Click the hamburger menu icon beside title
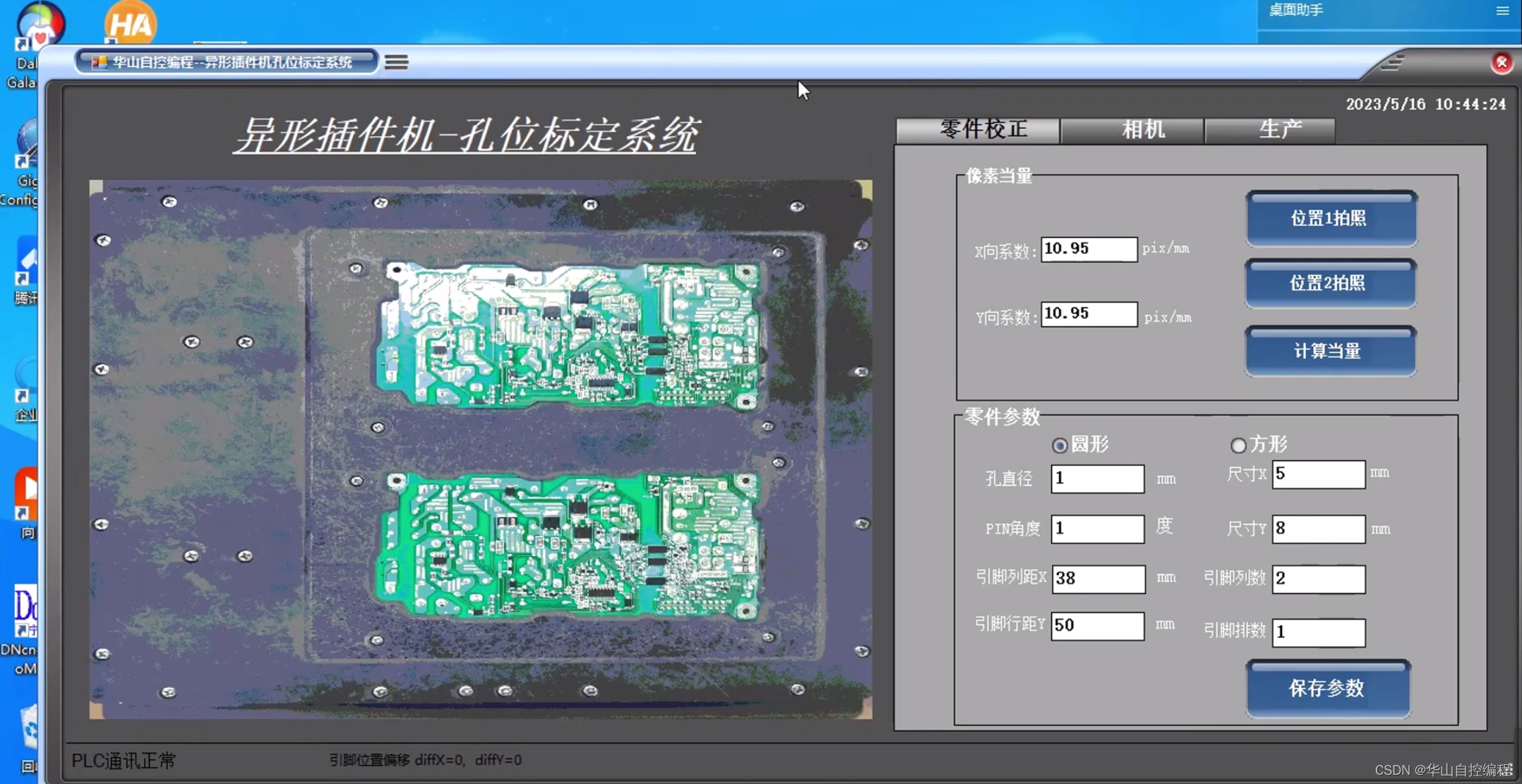 click(396, 62)
